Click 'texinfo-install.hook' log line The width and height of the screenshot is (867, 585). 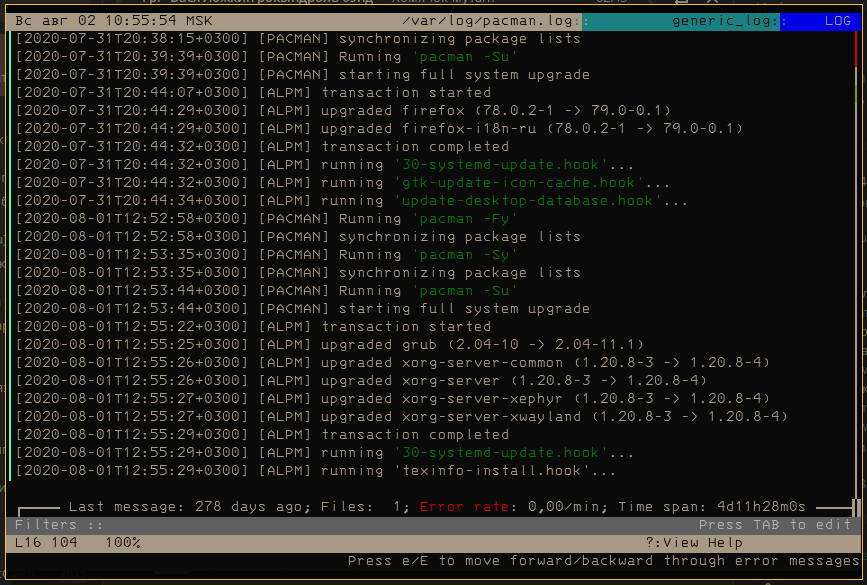tap(316, 471)
